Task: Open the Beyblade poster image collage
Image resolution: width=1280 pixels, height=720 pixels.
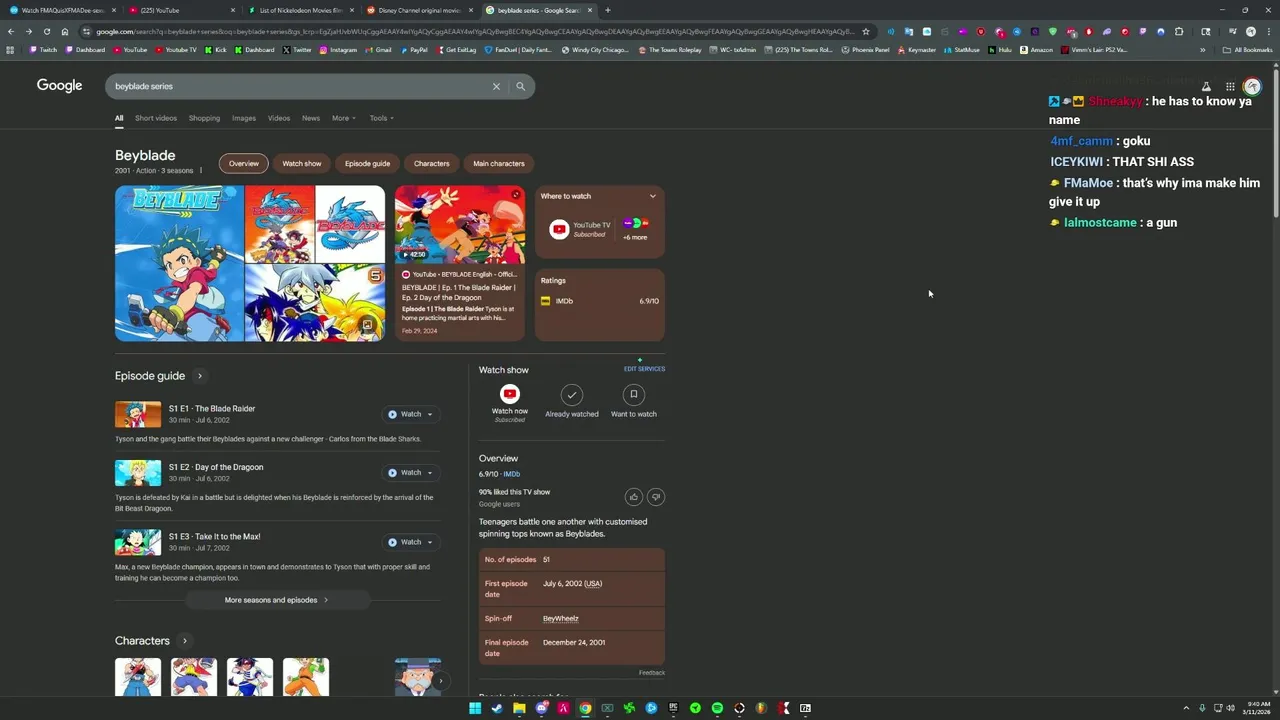Action: (250, 263)
